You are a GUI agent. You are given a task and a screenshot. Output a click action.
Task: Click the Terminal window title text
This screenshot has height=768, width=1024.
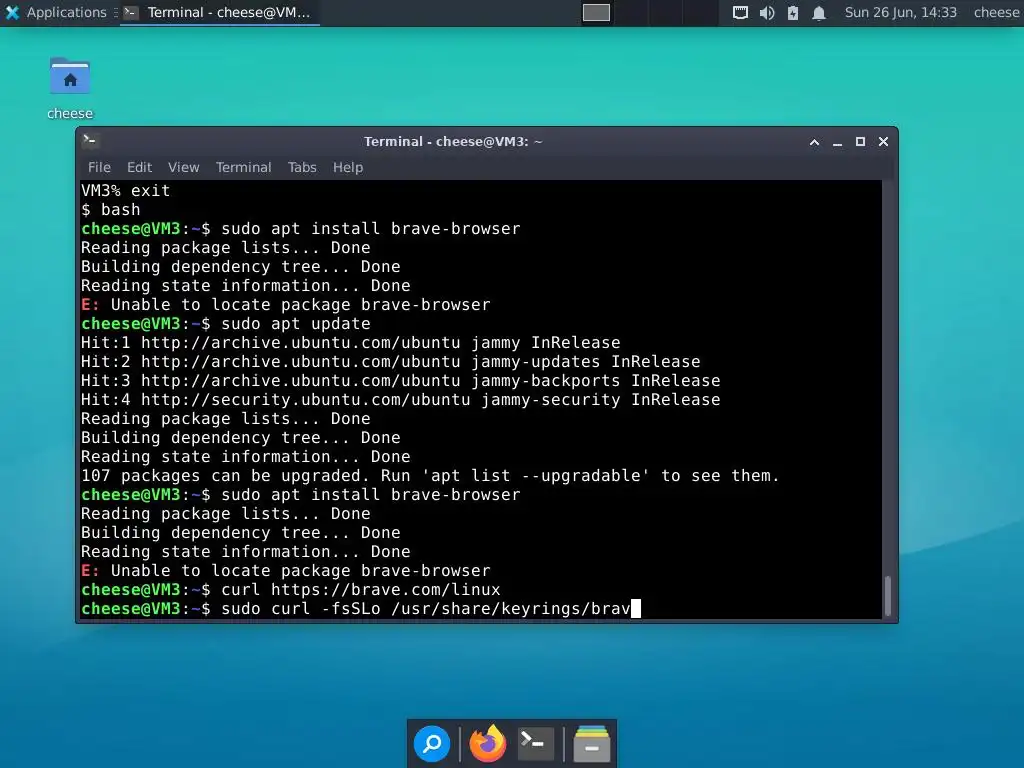pos(453,142)
